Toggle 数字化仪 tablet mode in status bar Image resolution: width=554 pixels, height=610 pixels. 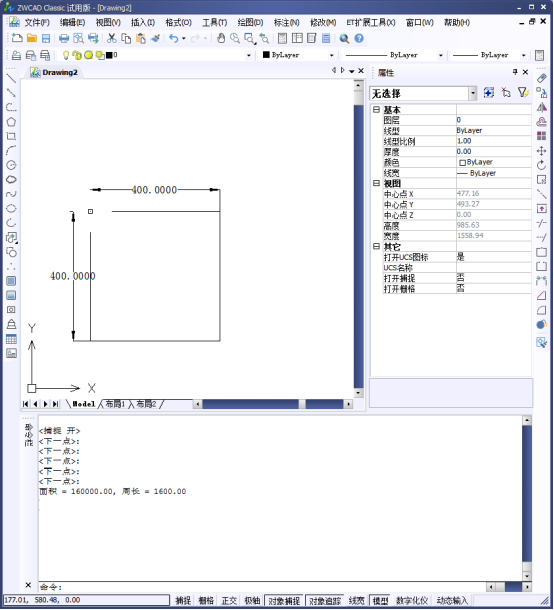(x=412, y=600)
